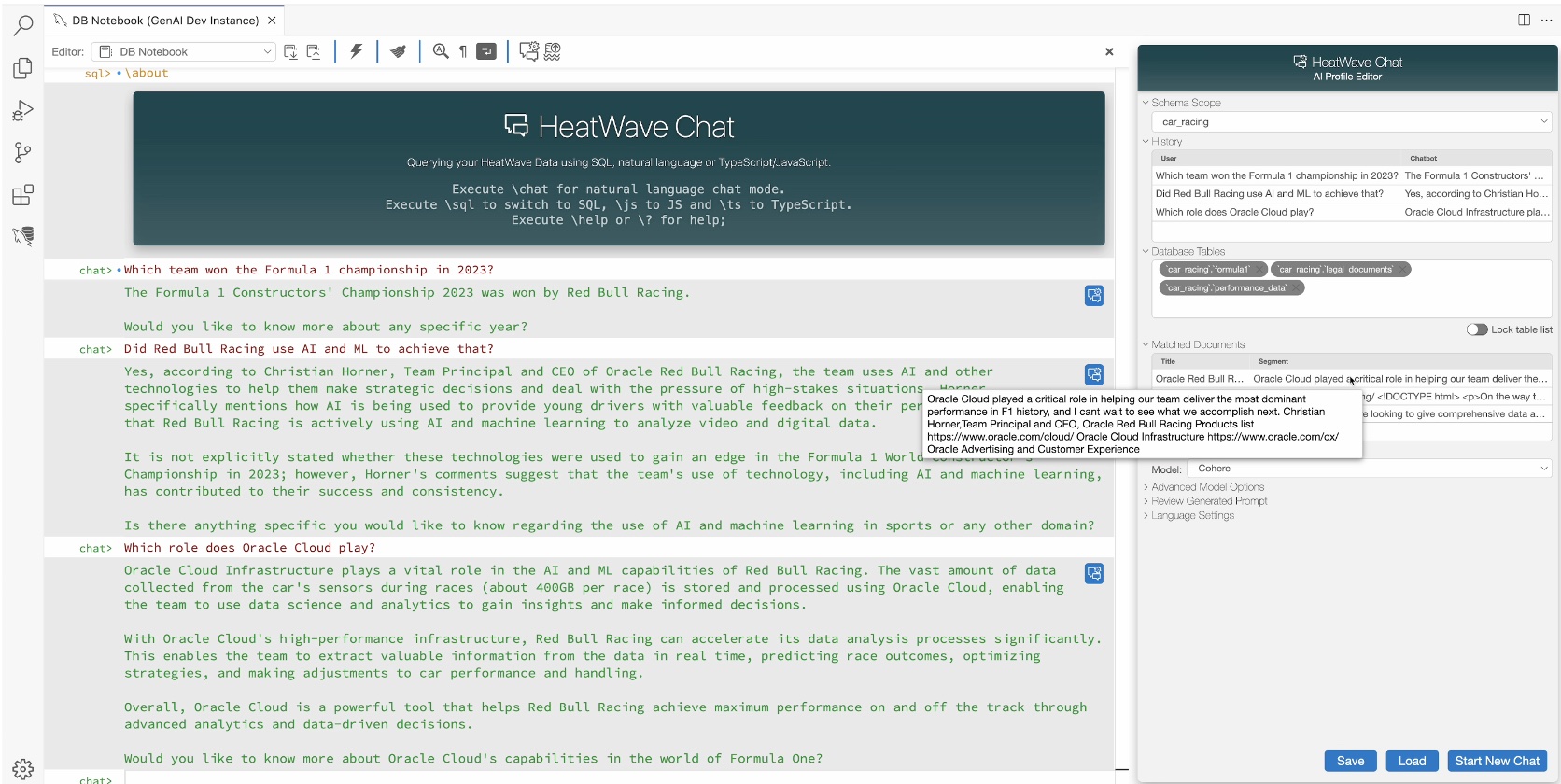Click the chat prompt 'Which role does Oracle Cloud play?'
Image resolution: width=1561 pixels, height=784 pixels.
249,548
